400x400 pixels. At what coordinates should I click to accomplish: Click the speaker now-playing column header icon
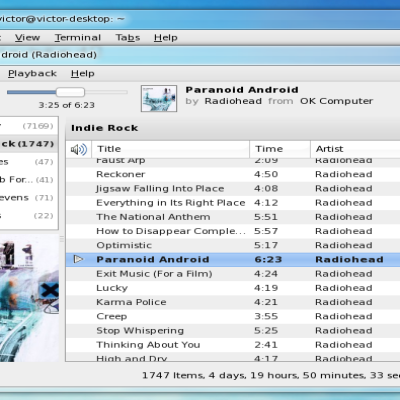(x=79, y=149)
